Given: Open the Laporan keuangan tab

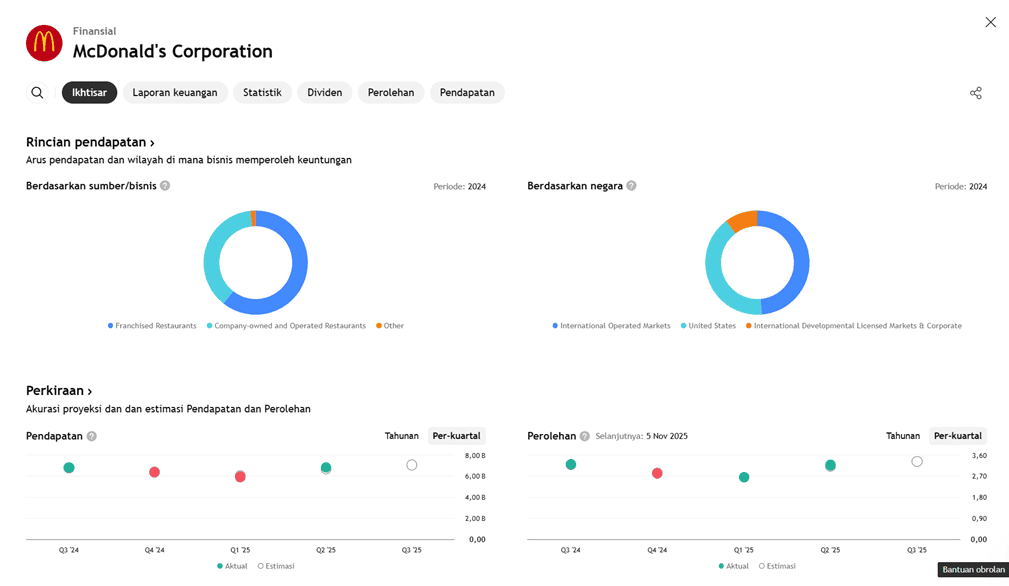Looking at the screenshot, I should (x=175, y=93).
